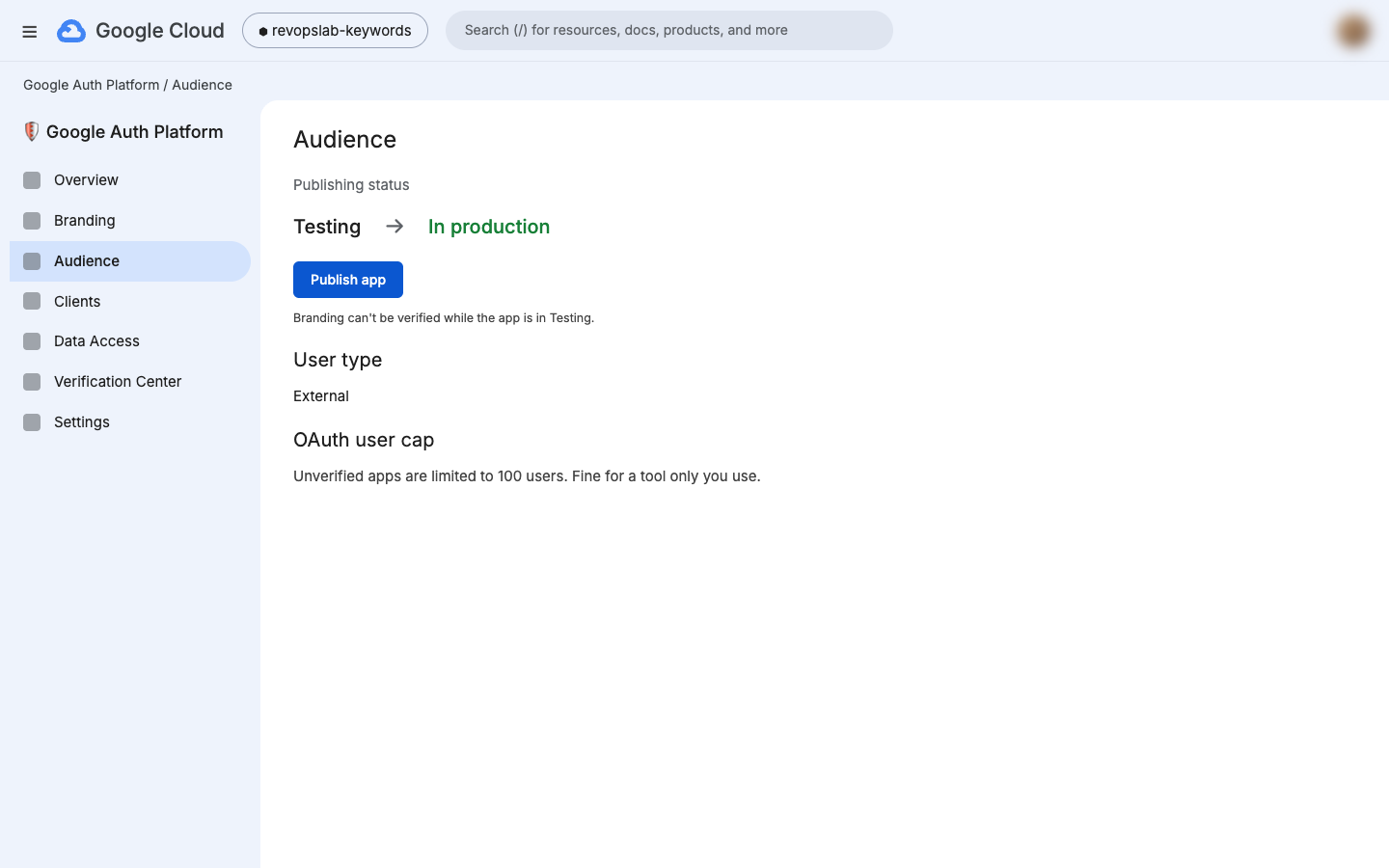1389x868 pixels.
Task: Open Verification Center
Action: pos(130,382)
